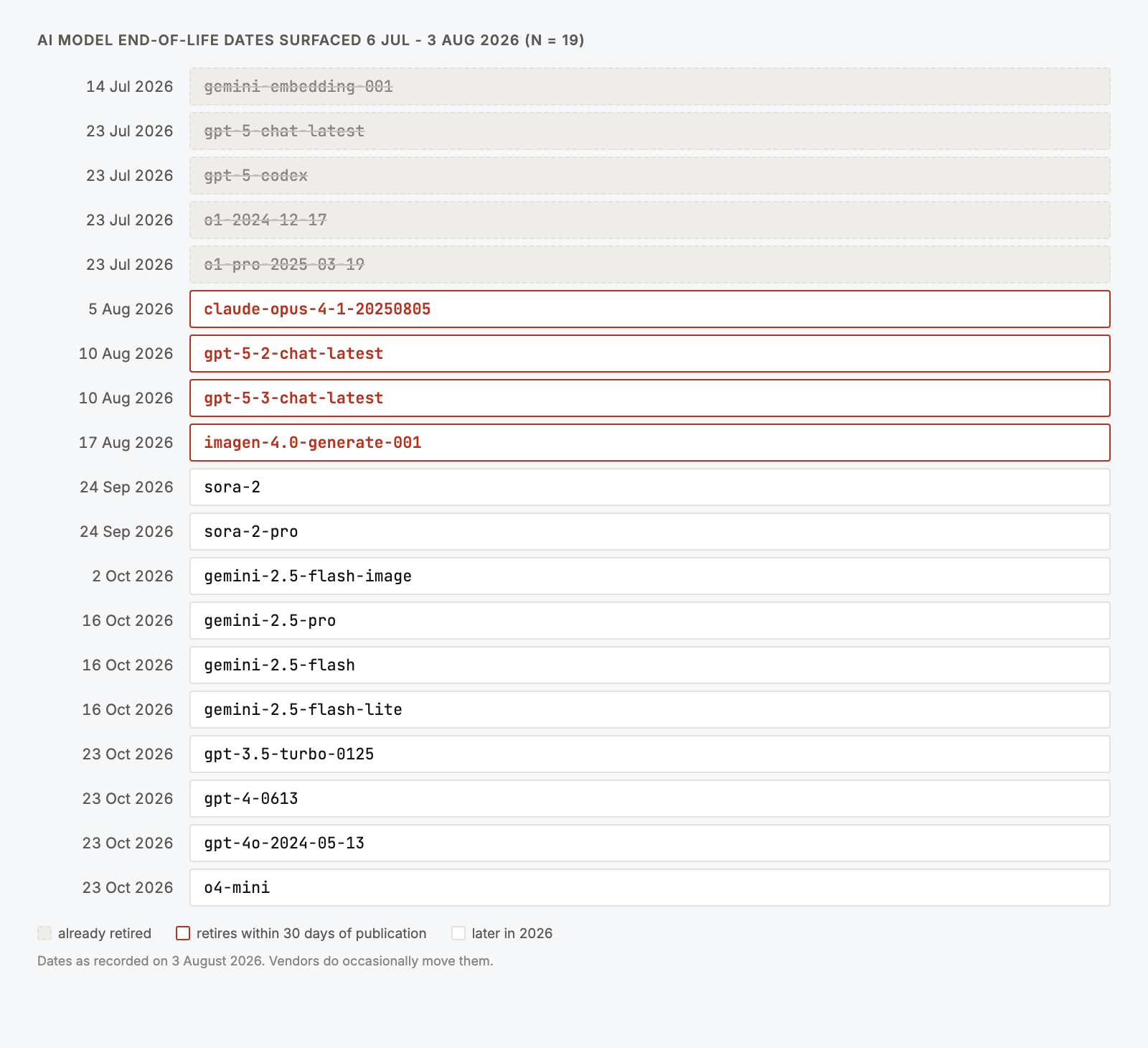Click the white 'later in 2026' legend swatch

[458, 933]
